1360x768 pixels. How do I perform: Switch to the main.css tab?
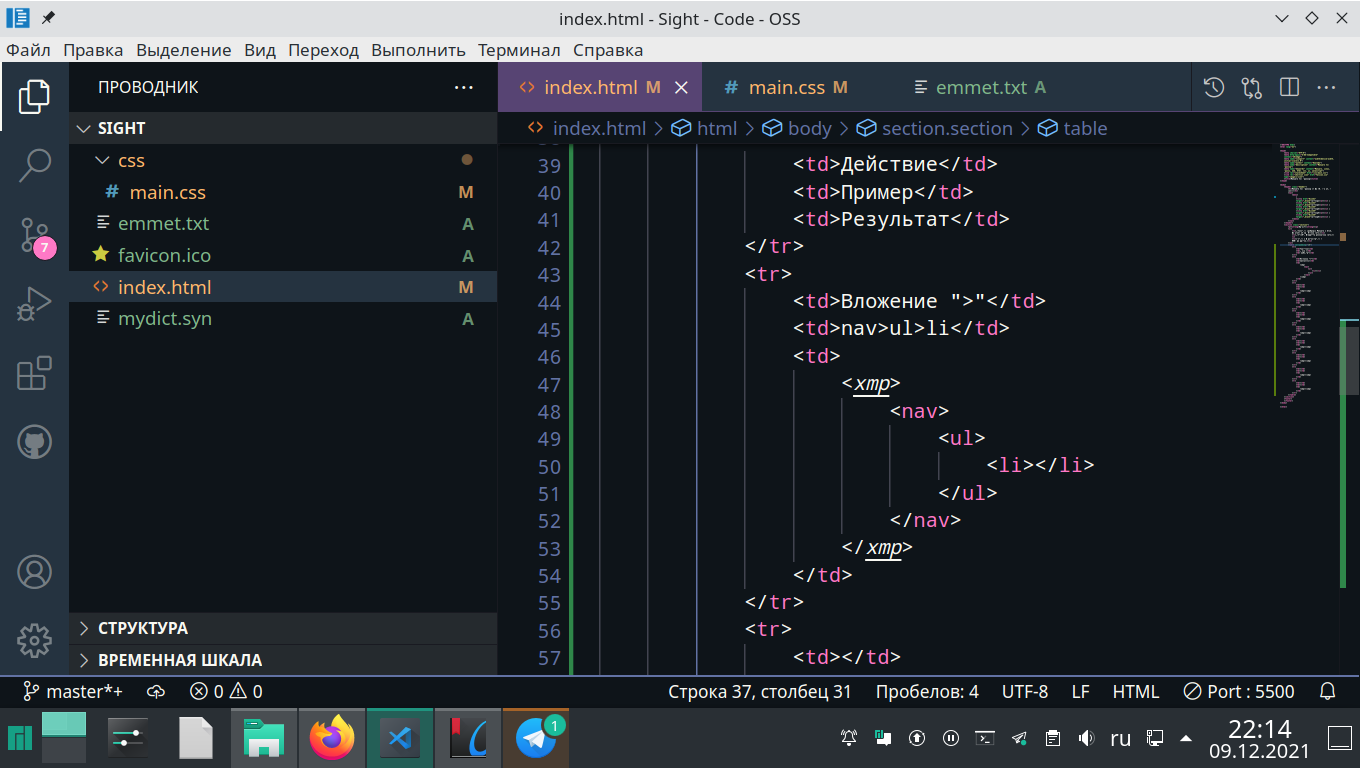tap(786, 88)
